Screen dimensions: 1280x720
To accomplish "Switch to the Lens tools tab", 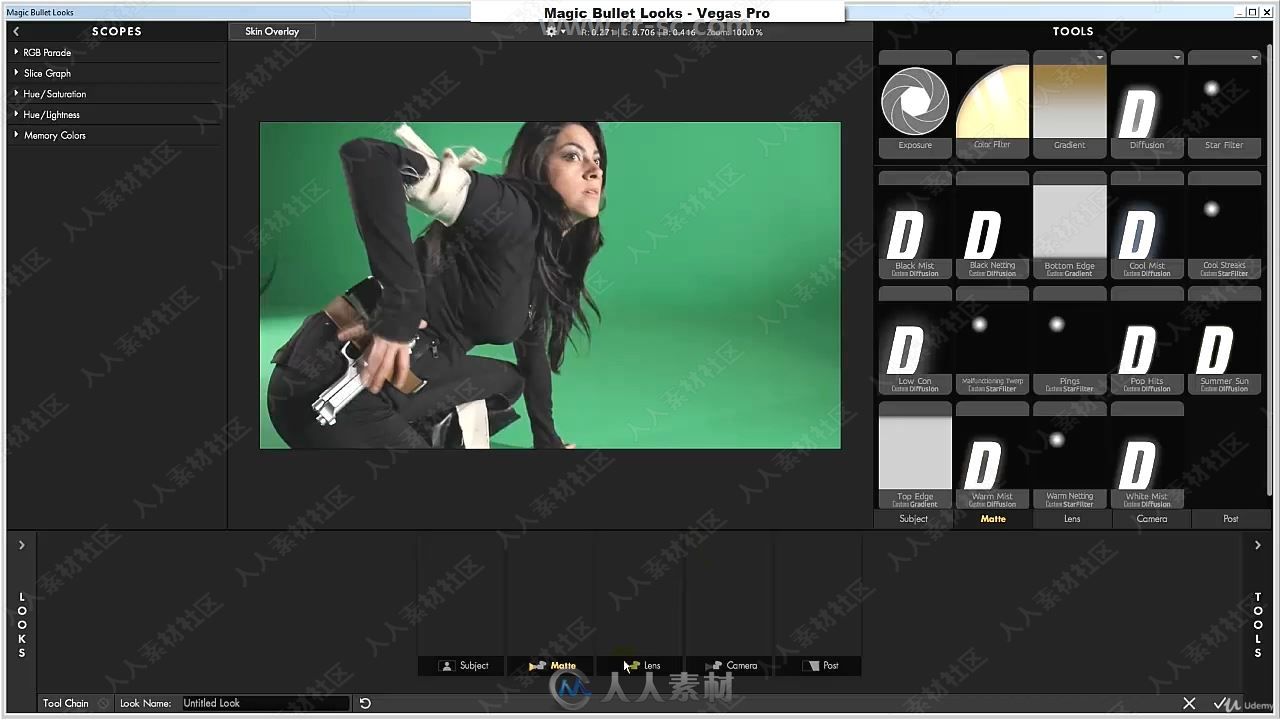I will pyautogui.click(x=1072, y=519).
